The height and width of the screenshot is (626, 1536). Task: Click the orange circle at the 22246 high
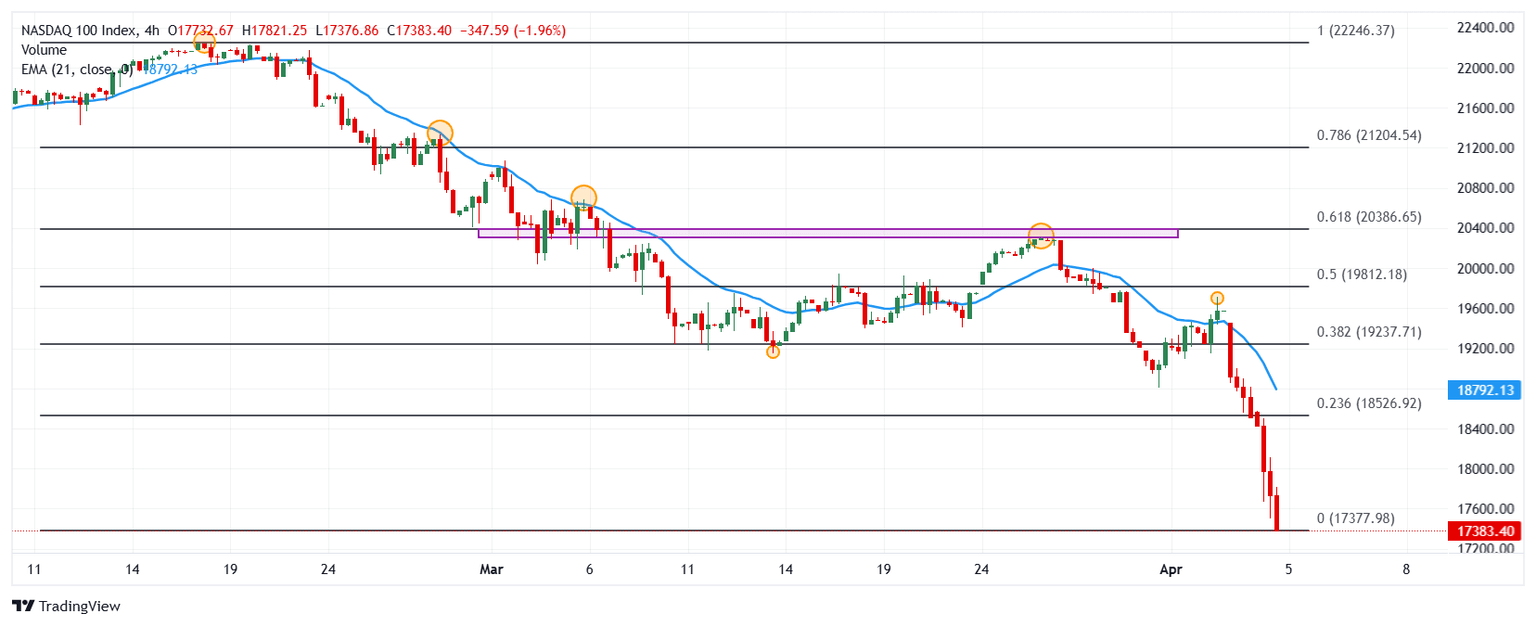click(x=204, y=41)
